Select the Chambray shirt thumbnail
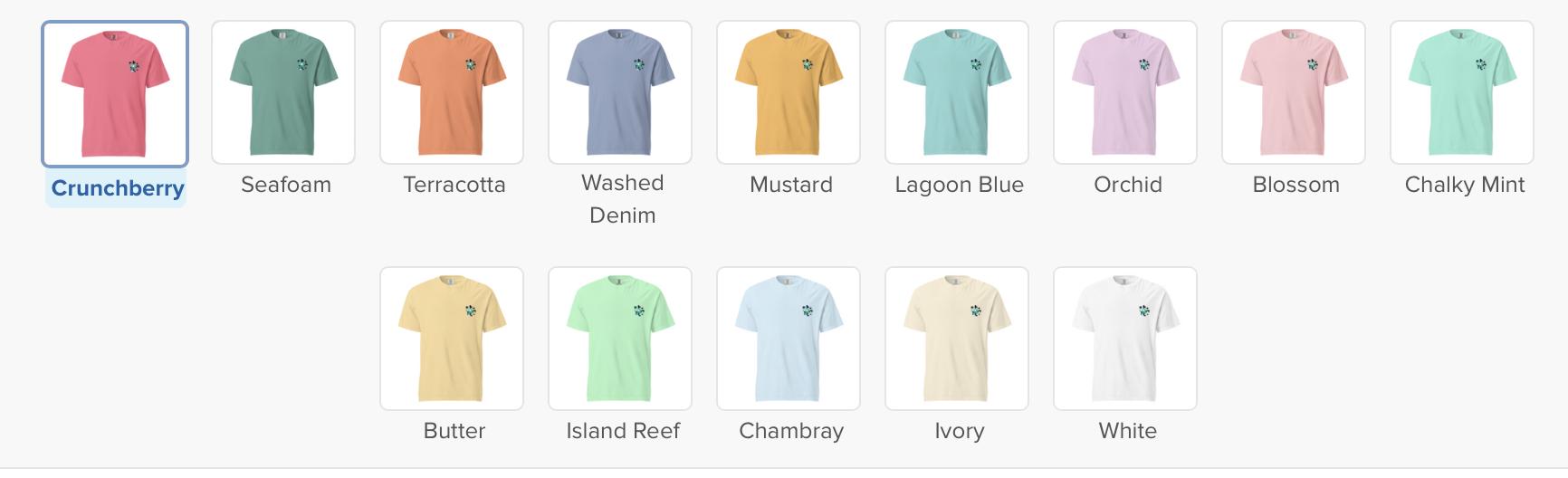The height and width of the screenshot is (478, 1568). pyautogui.click(x=789, y=339)
